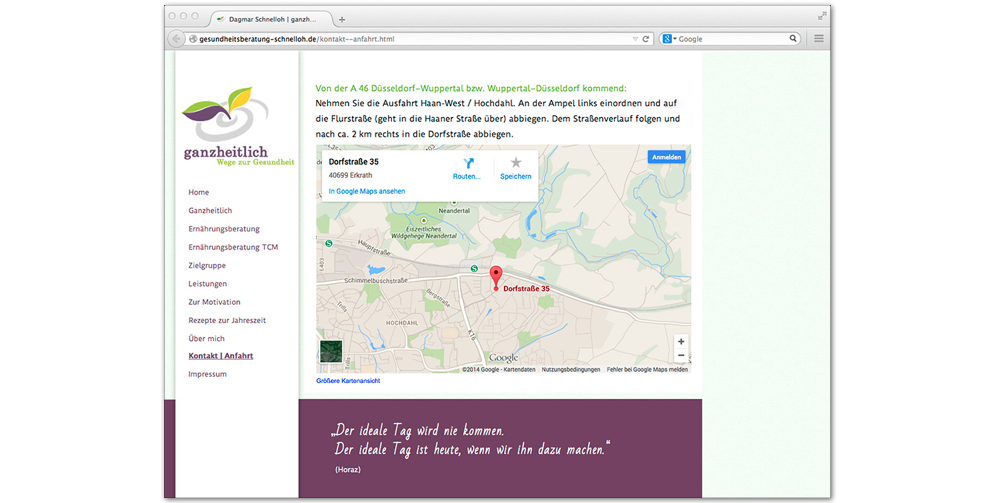Image resolution: width=995 pixels, height=503 pixels.
Task: Expand the URL bar history dropdown arrow
Action: (634, 39)
